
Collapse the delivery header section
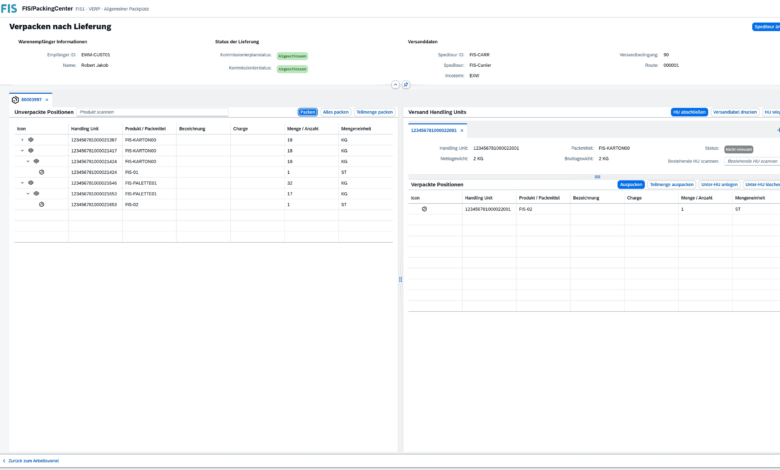(x=394, y=85)
